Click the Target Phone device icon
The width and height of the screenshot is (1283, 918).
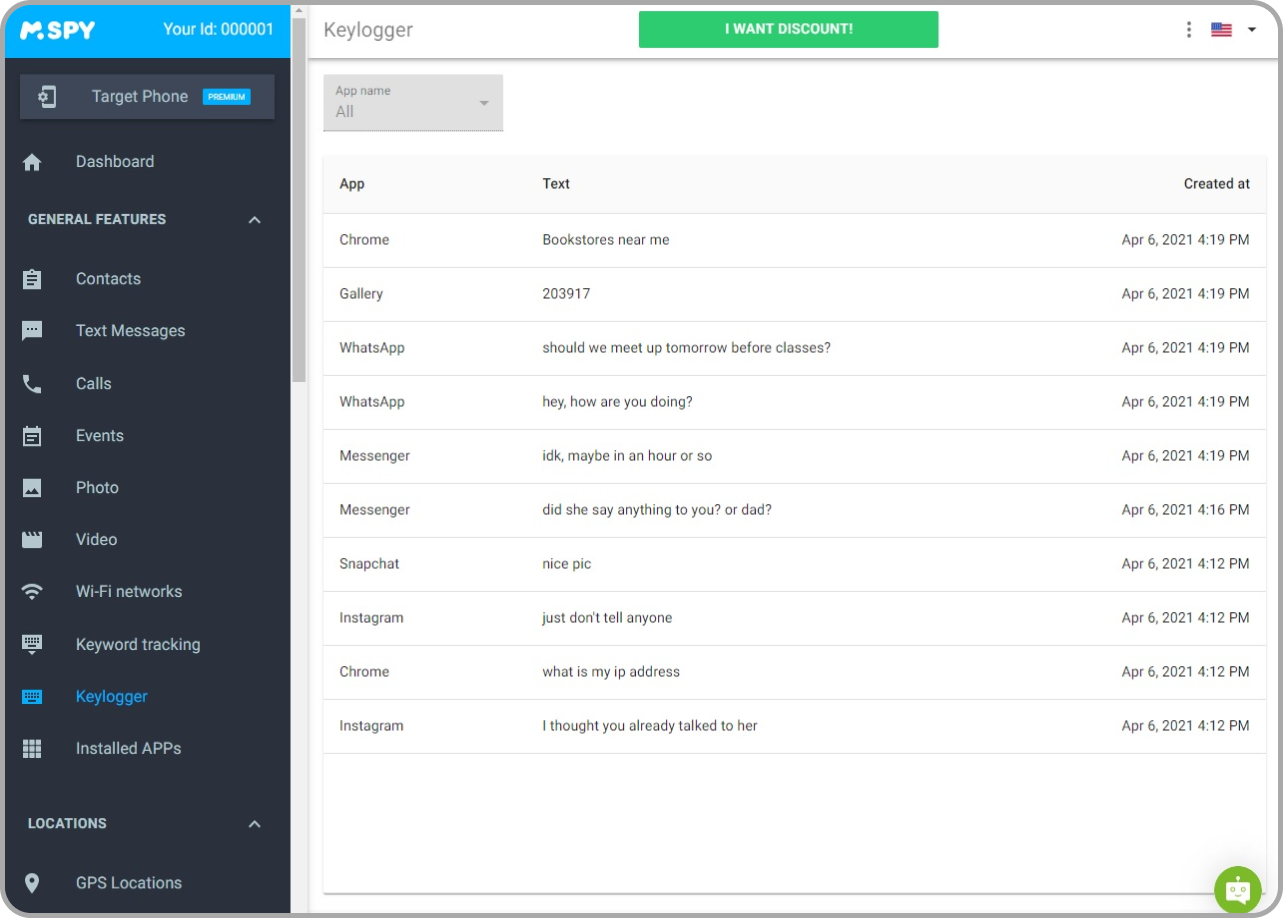pos(47,96)
